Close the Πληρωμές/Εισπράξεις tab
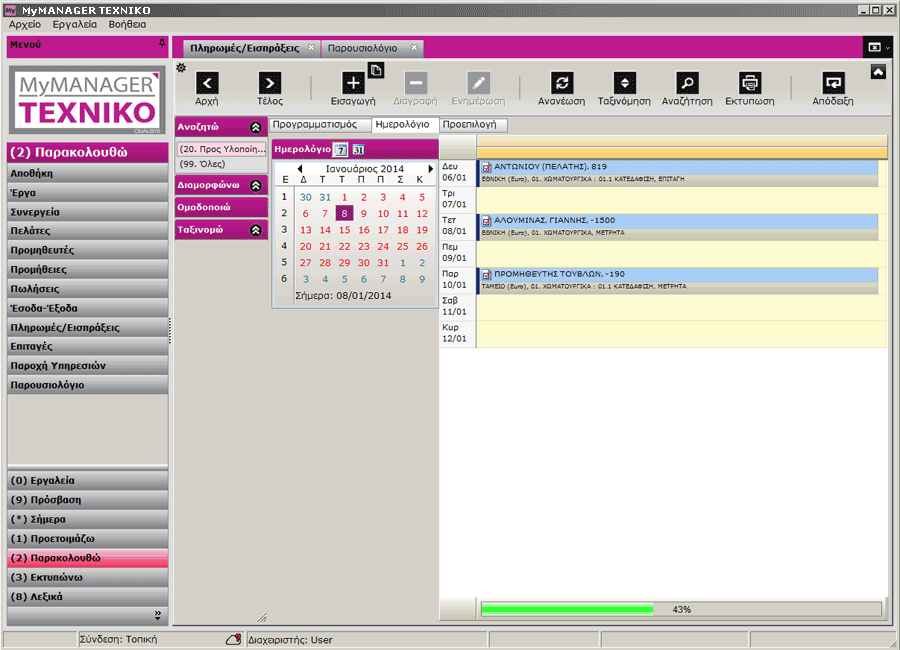The height and width of the screenshot is (650, 900). [311, 48]
